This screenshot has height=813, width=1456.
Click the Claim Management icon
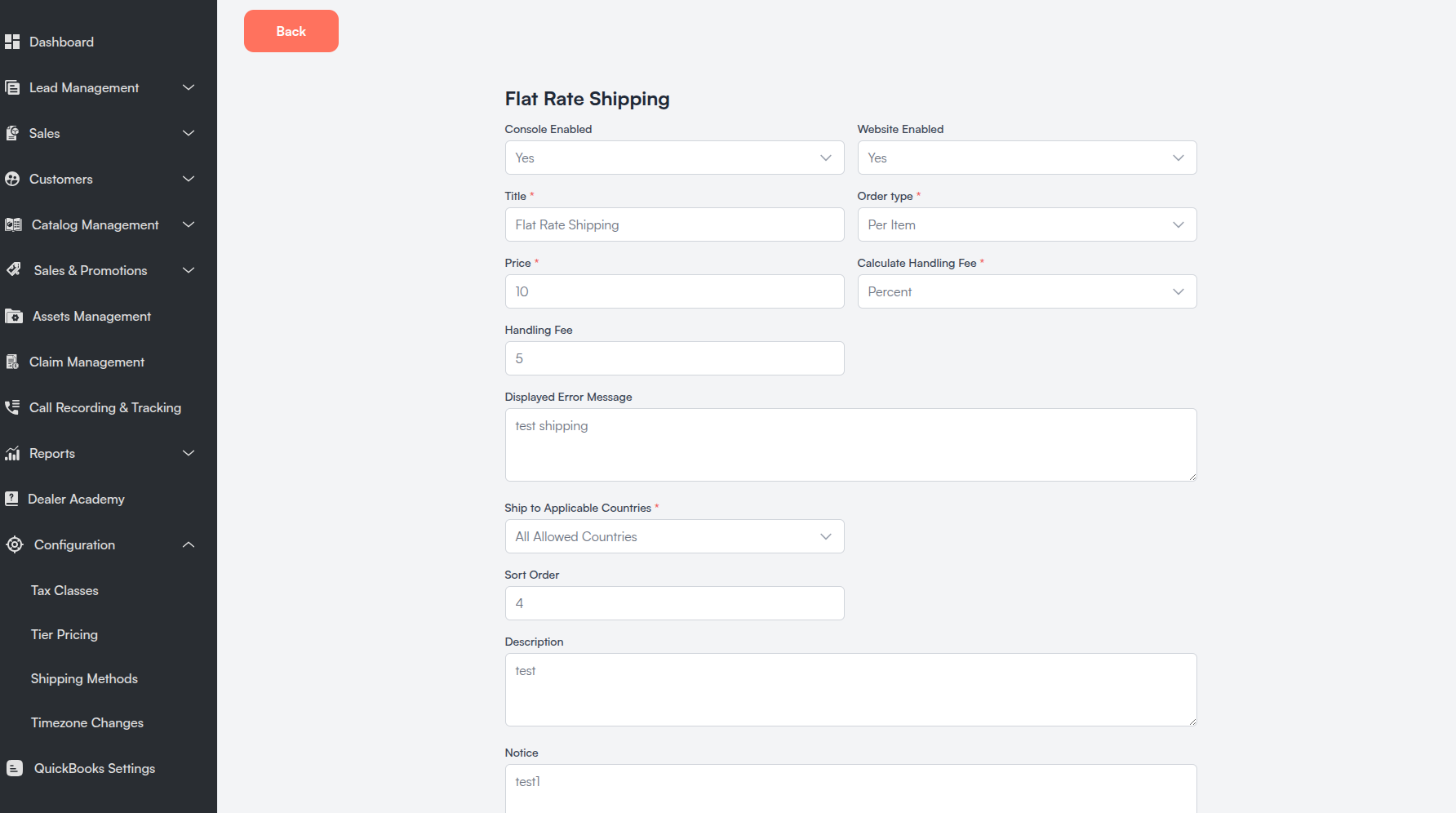12,362
